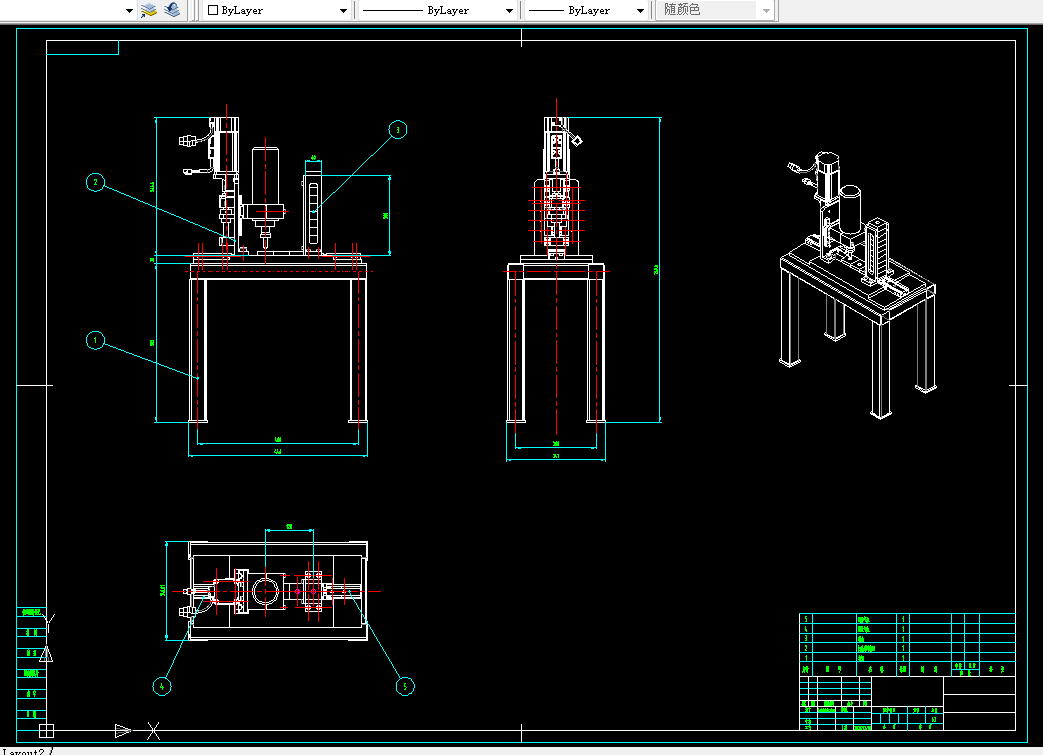Select part balloon number 1
Image resolution: width=1043 pixels, height=755 pixels.
(95, 341)
